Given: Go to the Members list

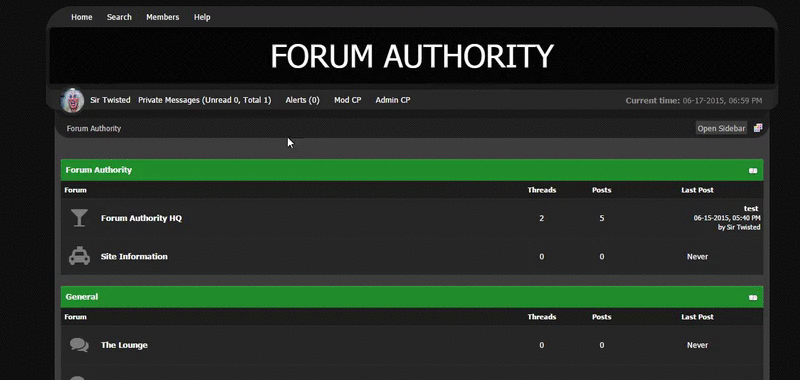Looking at the screenshot, I should (163, 17).
